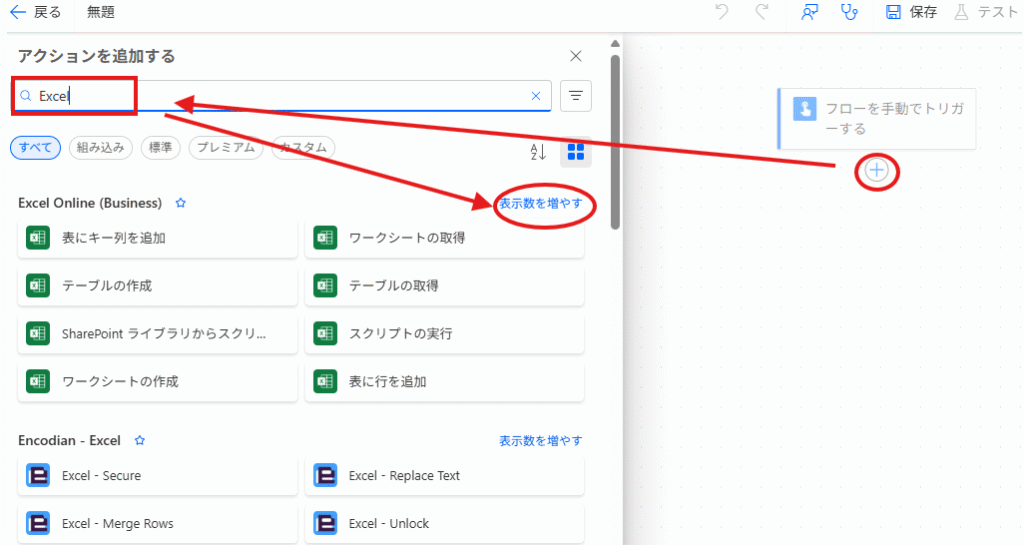Image resolution: width=1024 pixels, height=545 pixels.
Task: Show more Encodian - Excel actions
Action: 541,441
